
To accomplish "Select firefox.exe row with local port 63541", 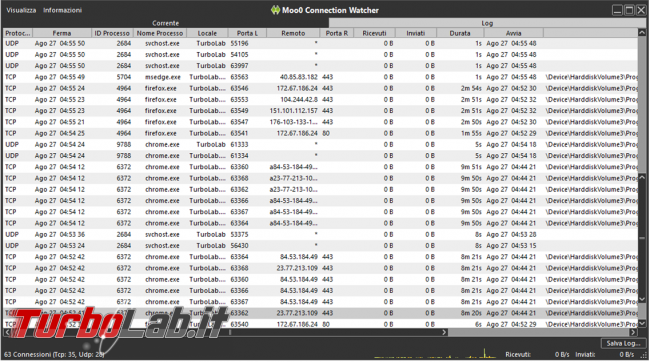I will (320, 134).
